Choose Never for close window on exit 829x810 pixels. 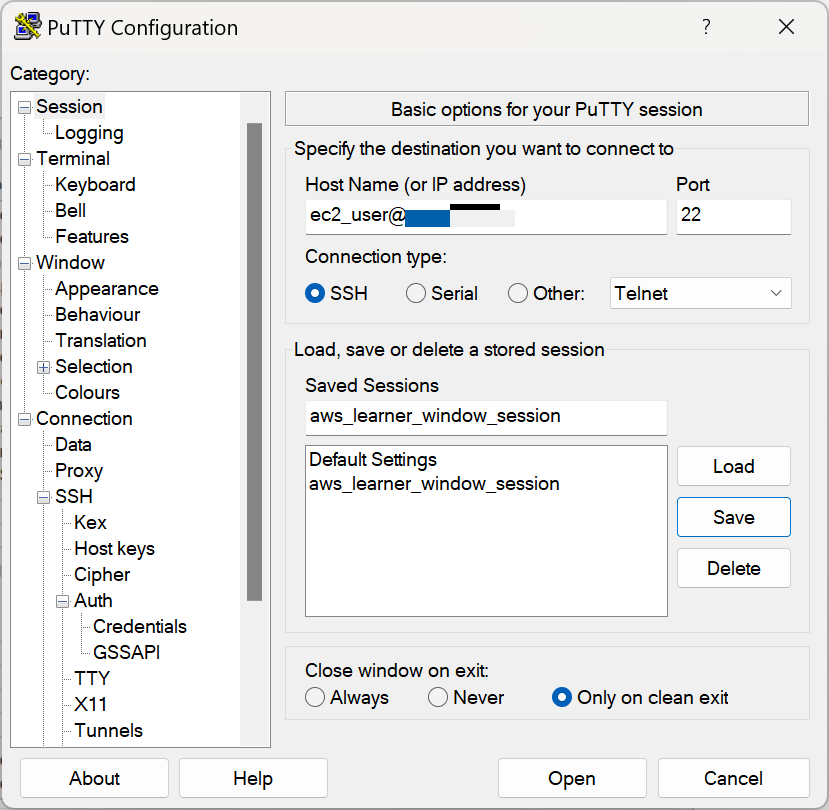[438, 697]
